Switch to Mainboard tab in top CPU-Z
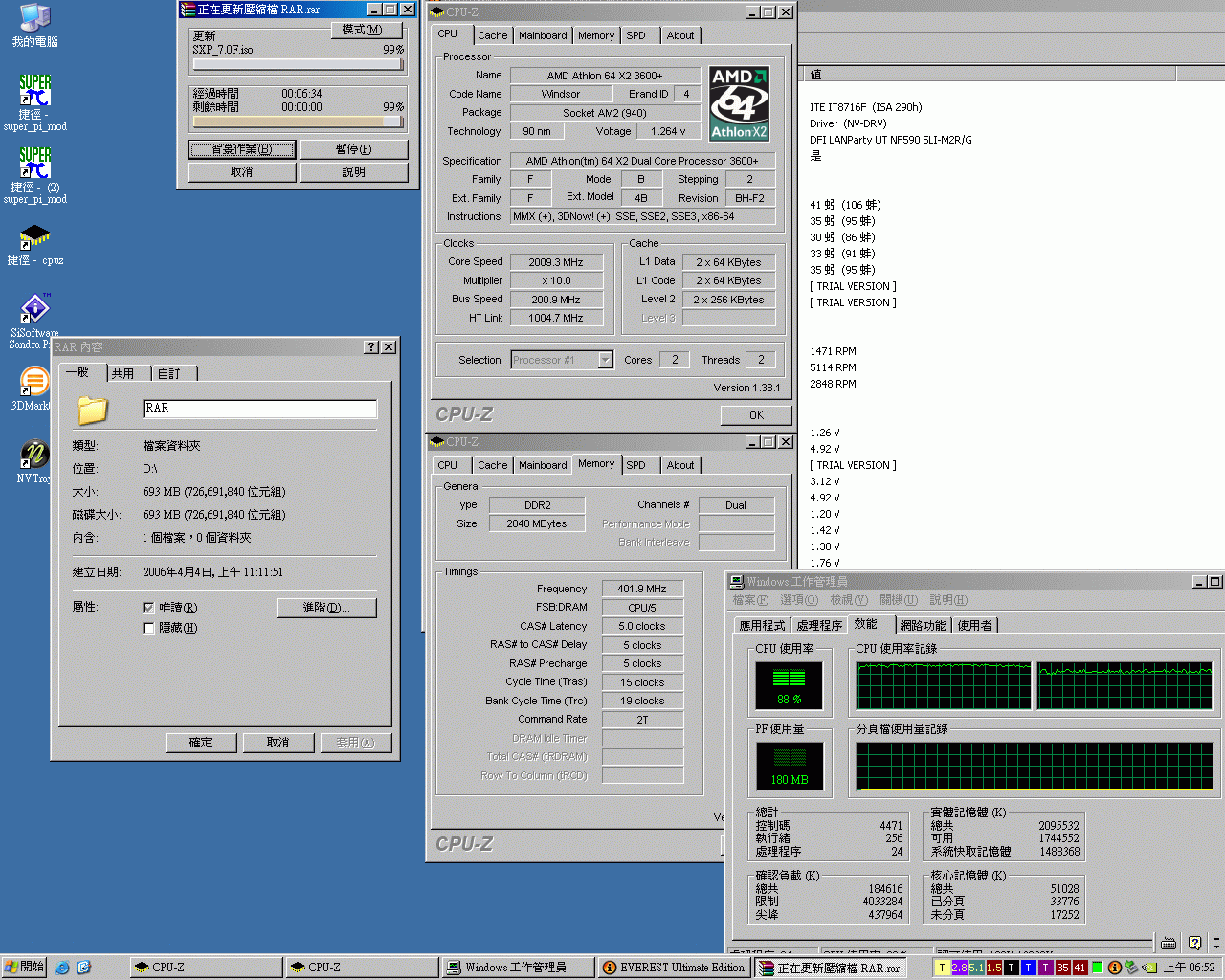Viewport: 1225px width, 980px height. pos(543,35)
